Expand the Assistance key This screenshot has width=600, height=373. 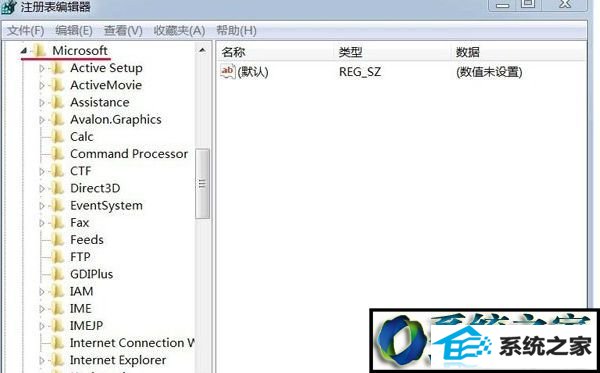tap(42, 103)
